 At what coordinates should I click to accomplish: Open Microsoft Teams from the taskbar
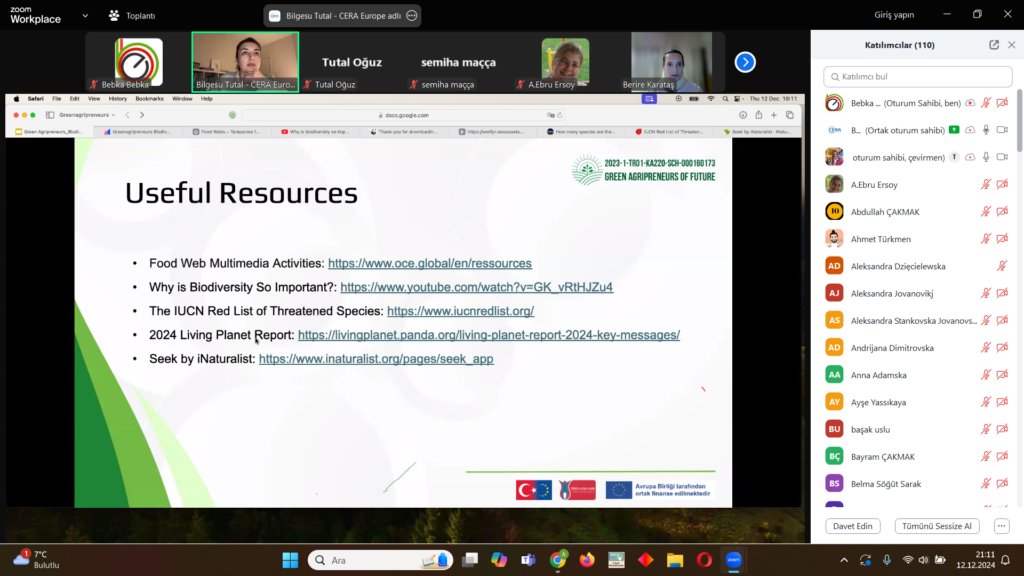529,560
